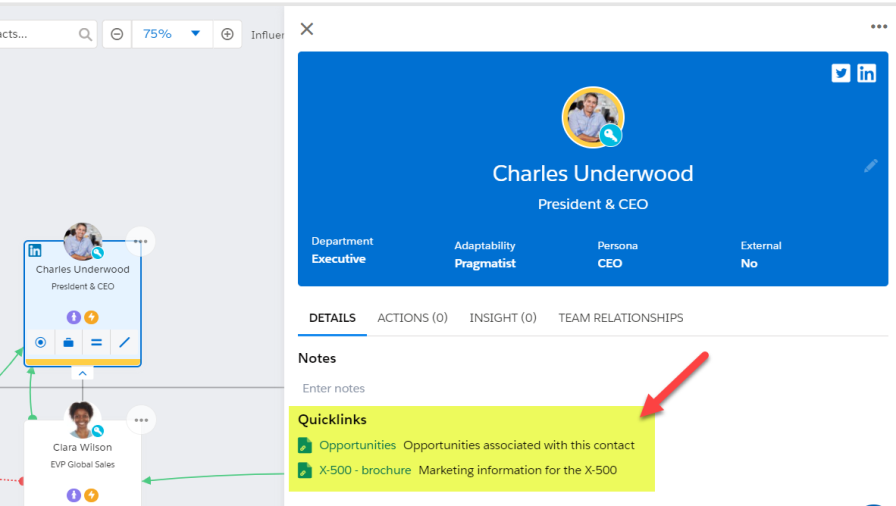Screen dimensions: 896x506
Task: Click the pencil edit icon on contact card
Action: coord(871,166)
